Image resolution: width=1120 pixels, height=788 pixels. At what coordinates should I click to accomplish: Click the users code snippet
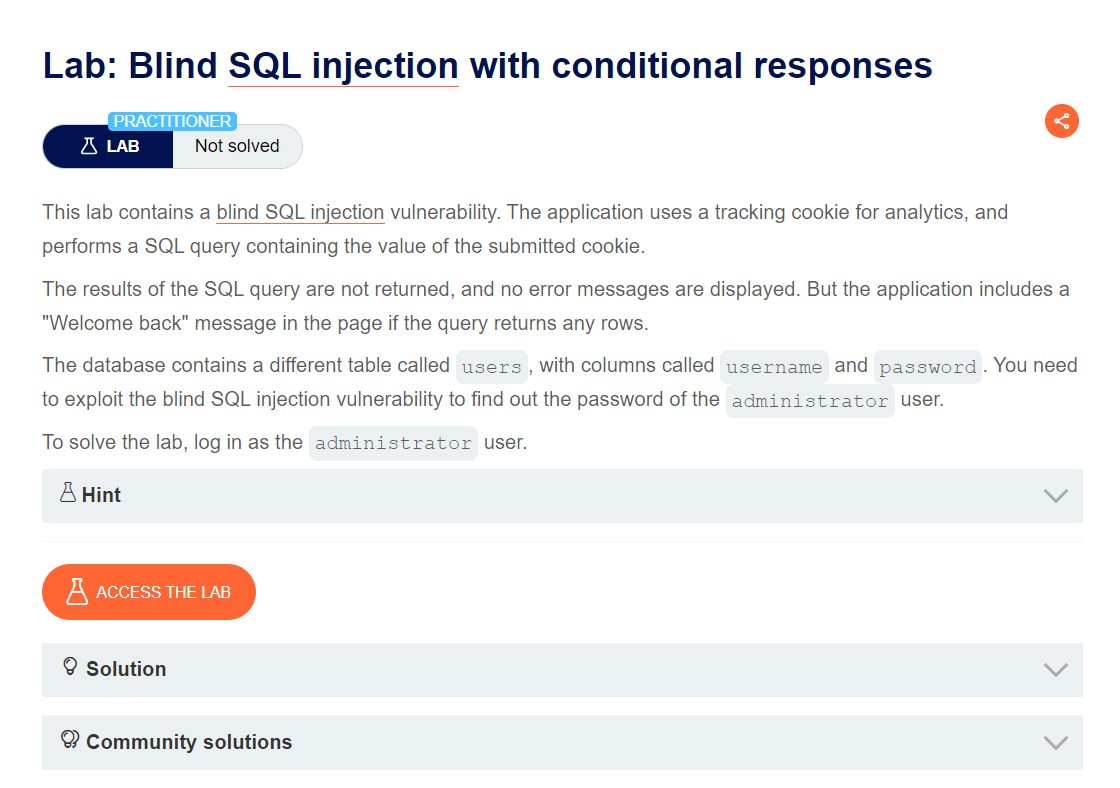coord(491,367)
